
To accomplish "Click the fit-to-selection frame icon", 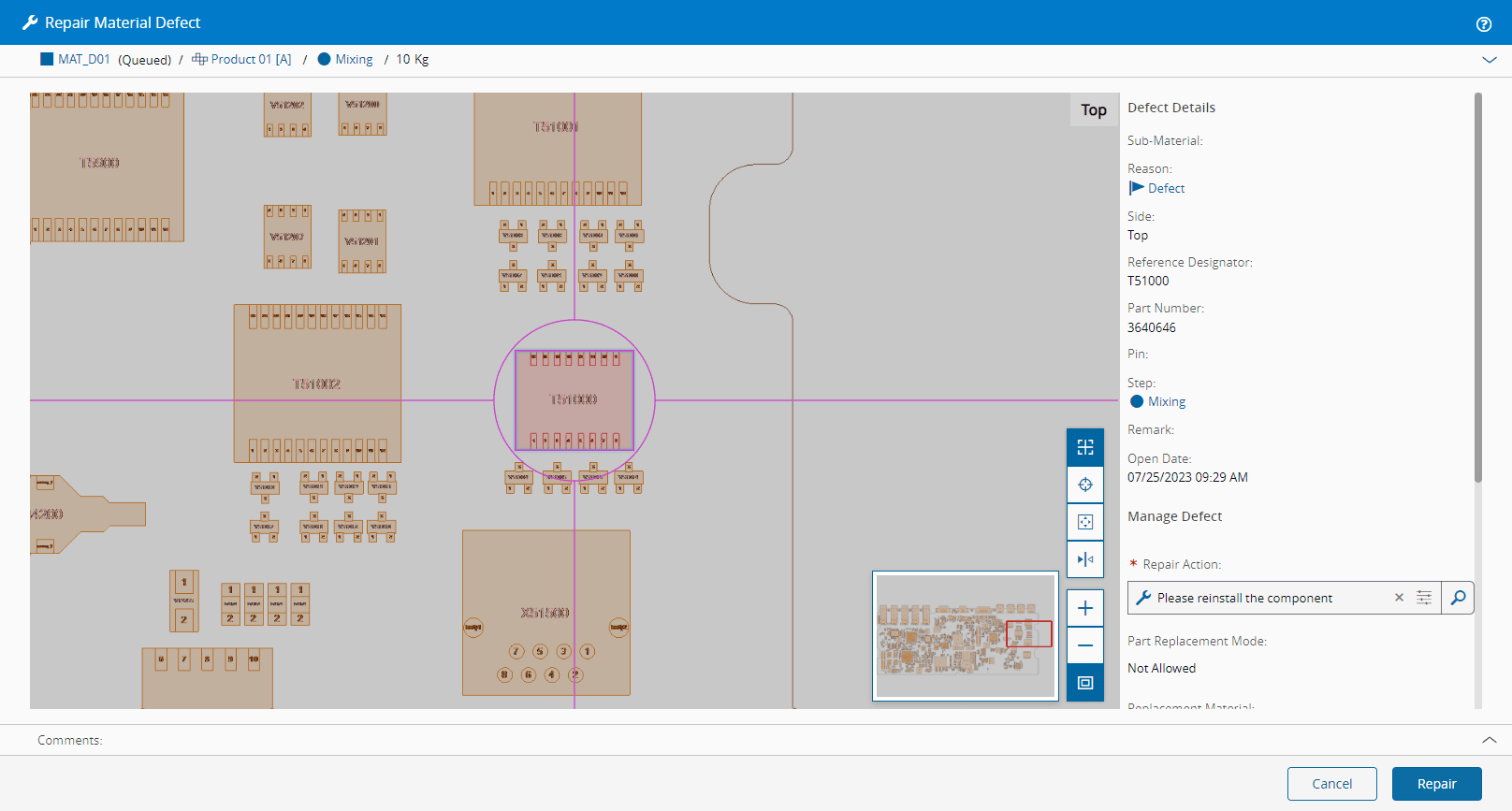I will [1085, 522].
